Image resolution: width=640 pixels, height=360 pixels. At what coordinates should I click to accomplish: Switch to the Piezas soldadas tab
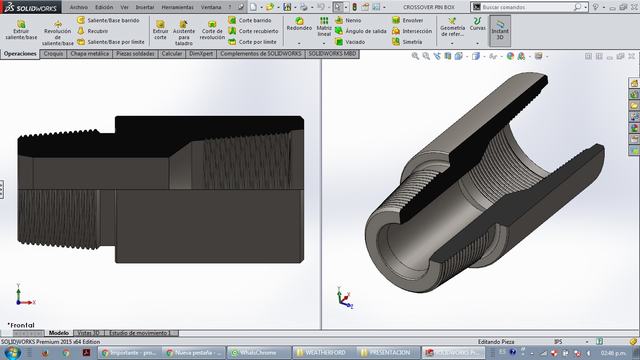(x=136, y=54)
